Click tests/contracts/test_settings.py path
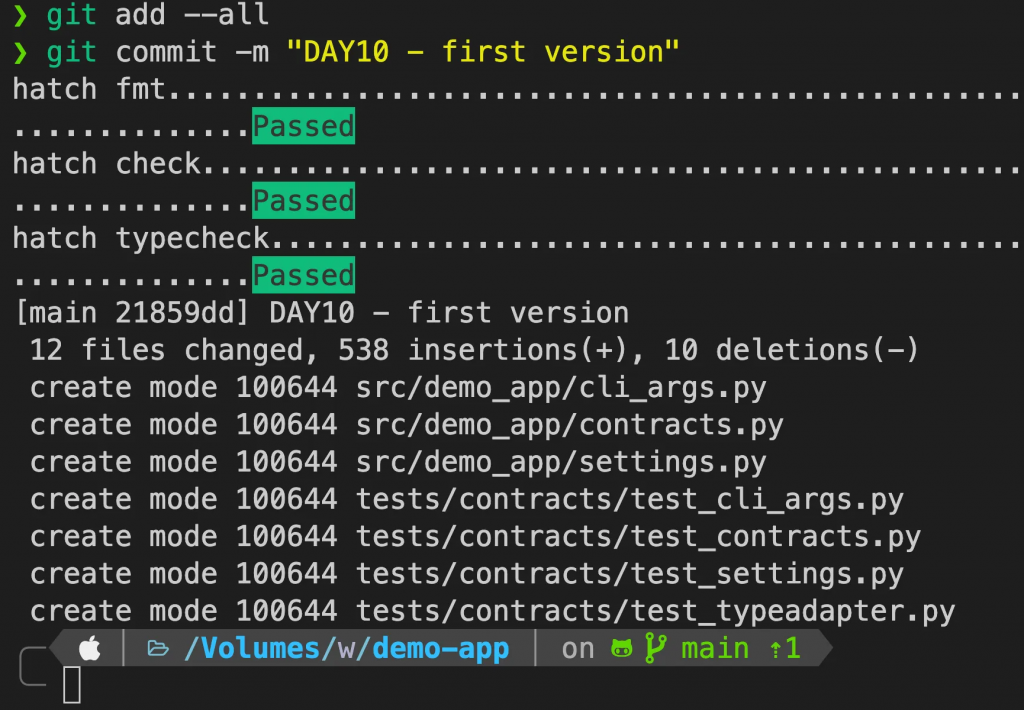 [630, 574]
